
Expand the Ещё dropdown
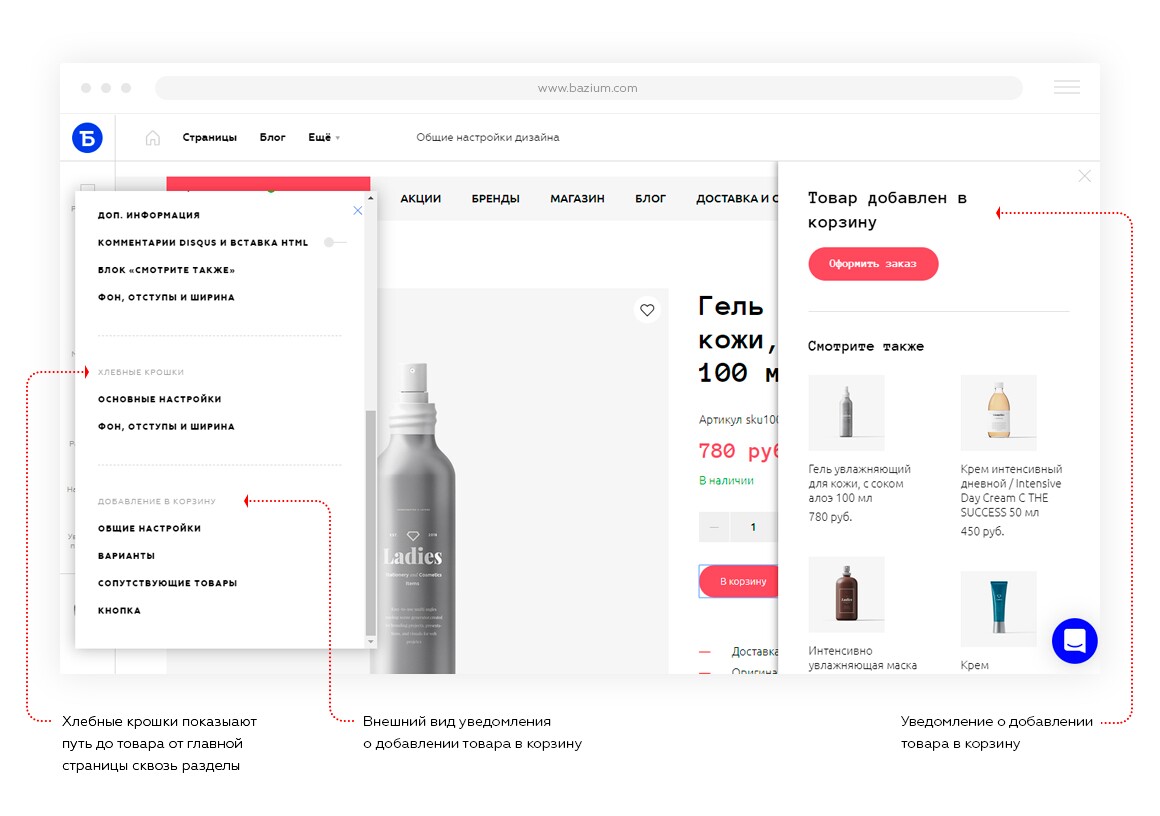[x=324, y=138]
